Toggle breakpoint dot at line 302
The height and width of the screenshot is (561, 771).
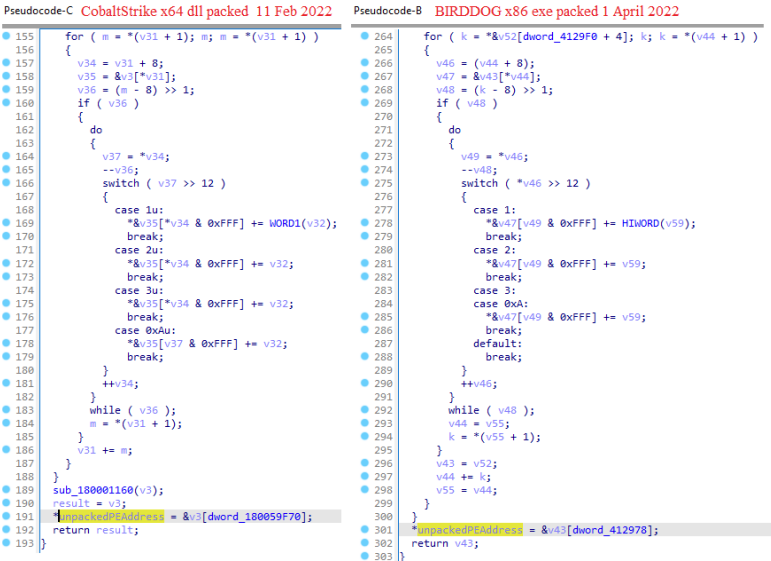(x=365, y=543)
